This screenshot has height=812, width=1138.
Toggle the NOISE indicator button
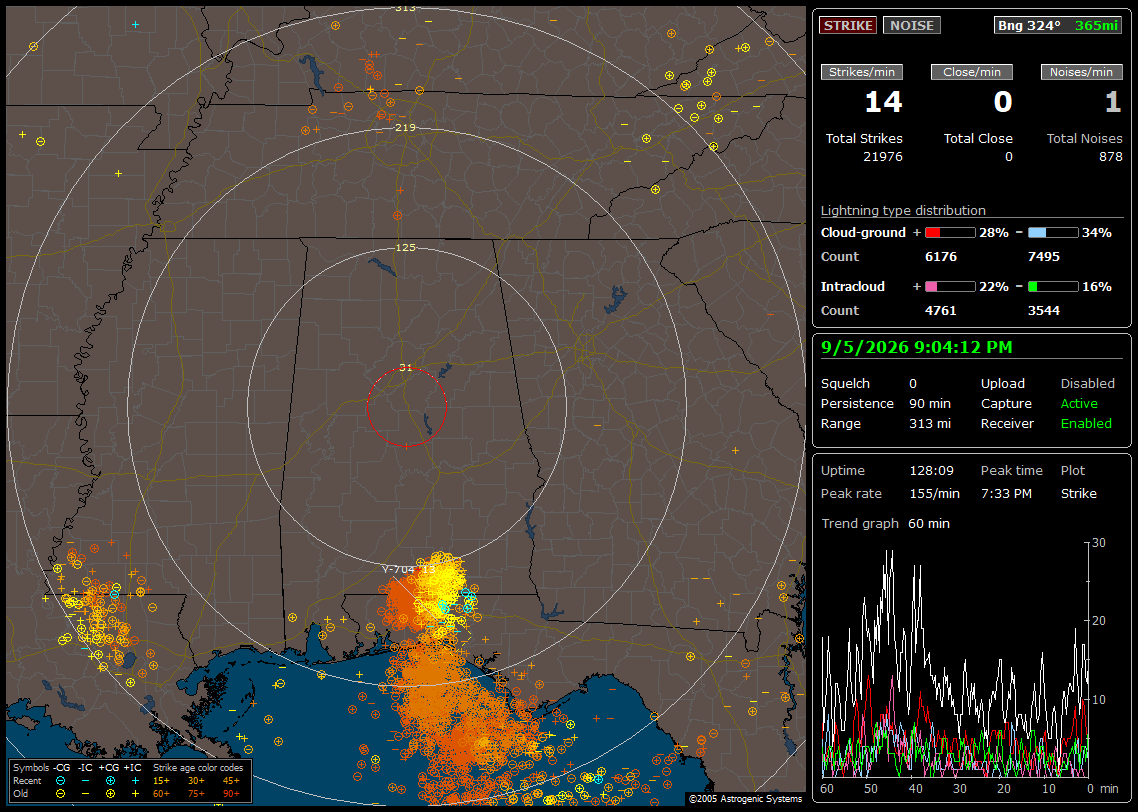click(912, 25)
